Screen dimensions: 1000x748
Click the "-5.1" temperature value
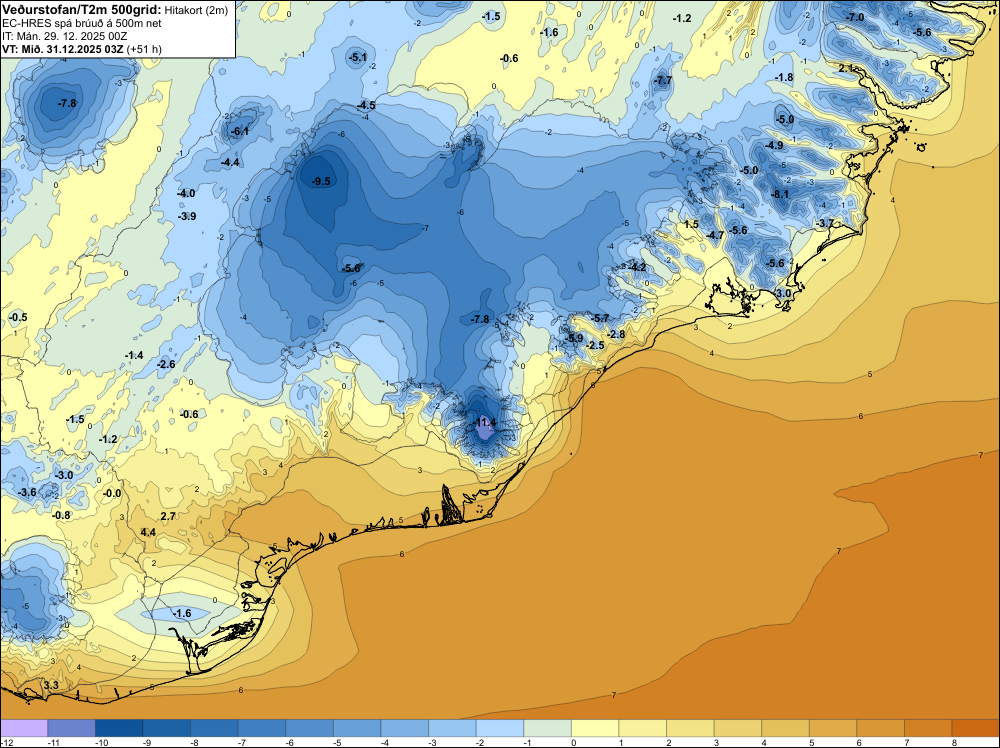[x=357, y=57]
